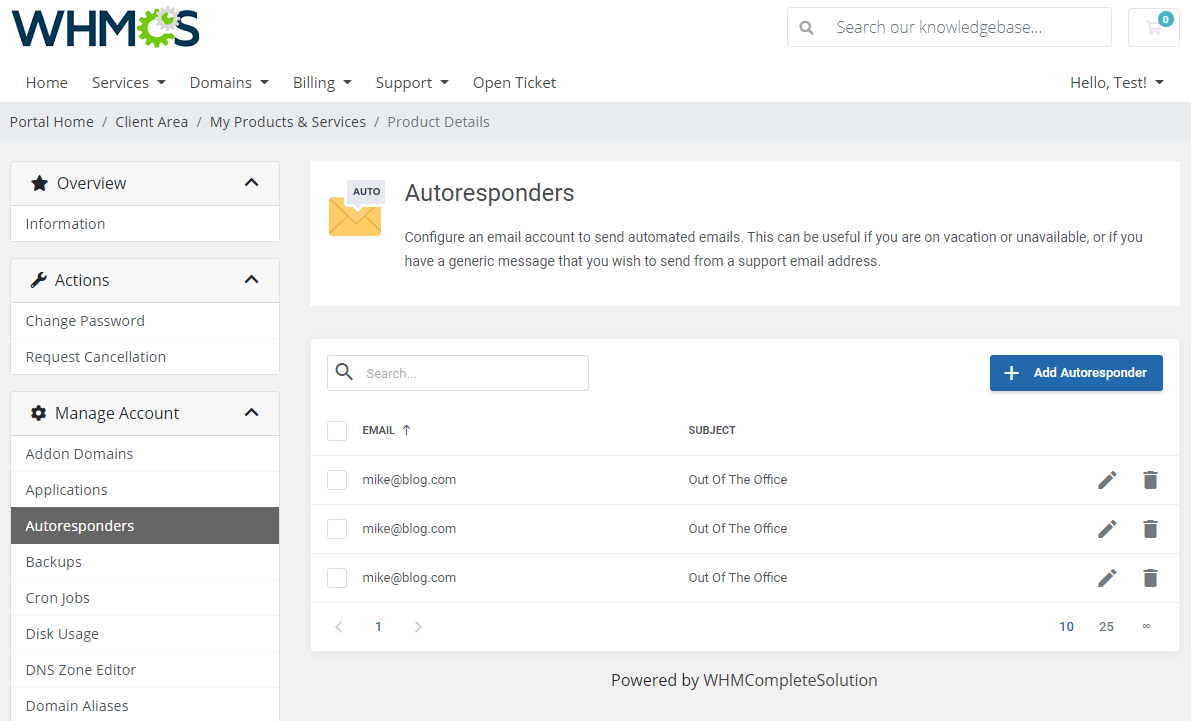Delete the last autoresponder entry
1191x721 pixels.
[x=1150, y=577]
